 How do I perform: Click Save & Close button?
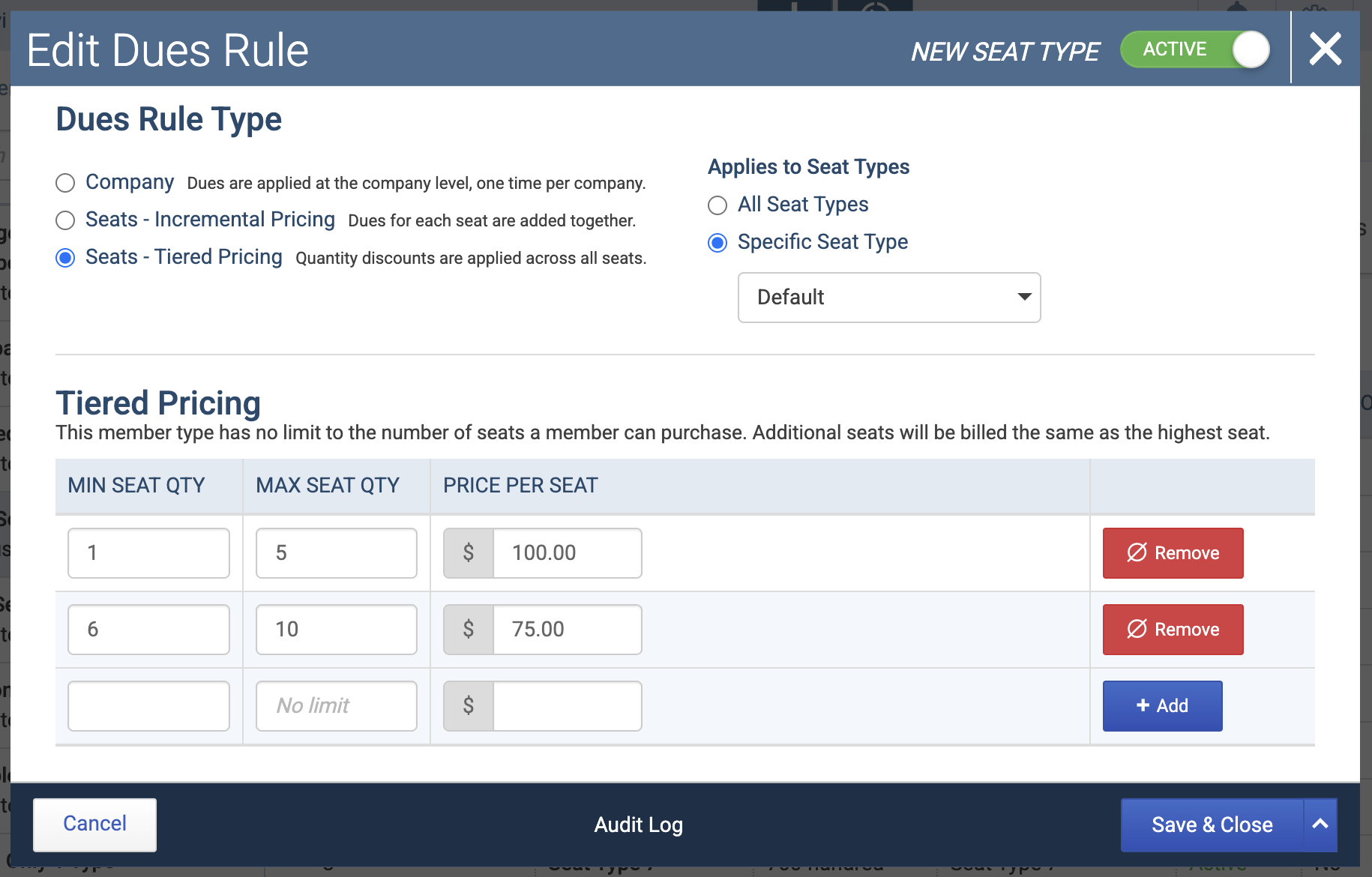[x=1212, y=825]
